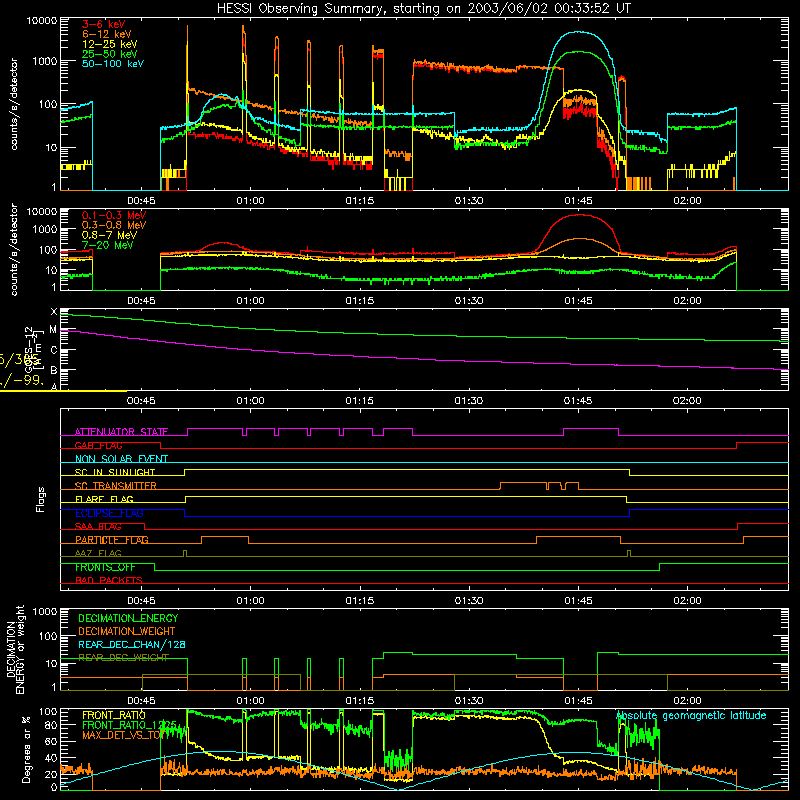800x800 pixels.
Task: Click the DECIMATION_WEIGHT legend label
Action: [x=127, y=631]
